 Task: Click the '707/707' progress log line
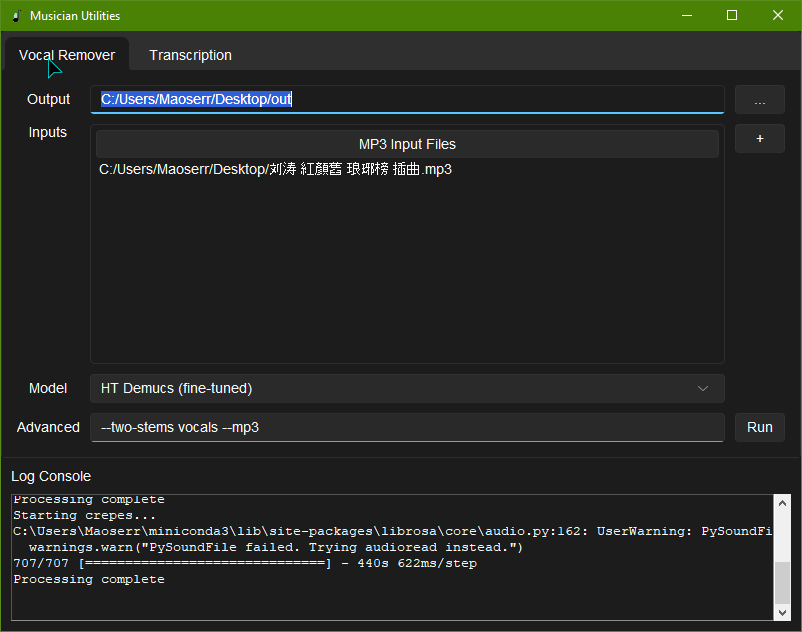pyautogui.click(x=245, y=563)
